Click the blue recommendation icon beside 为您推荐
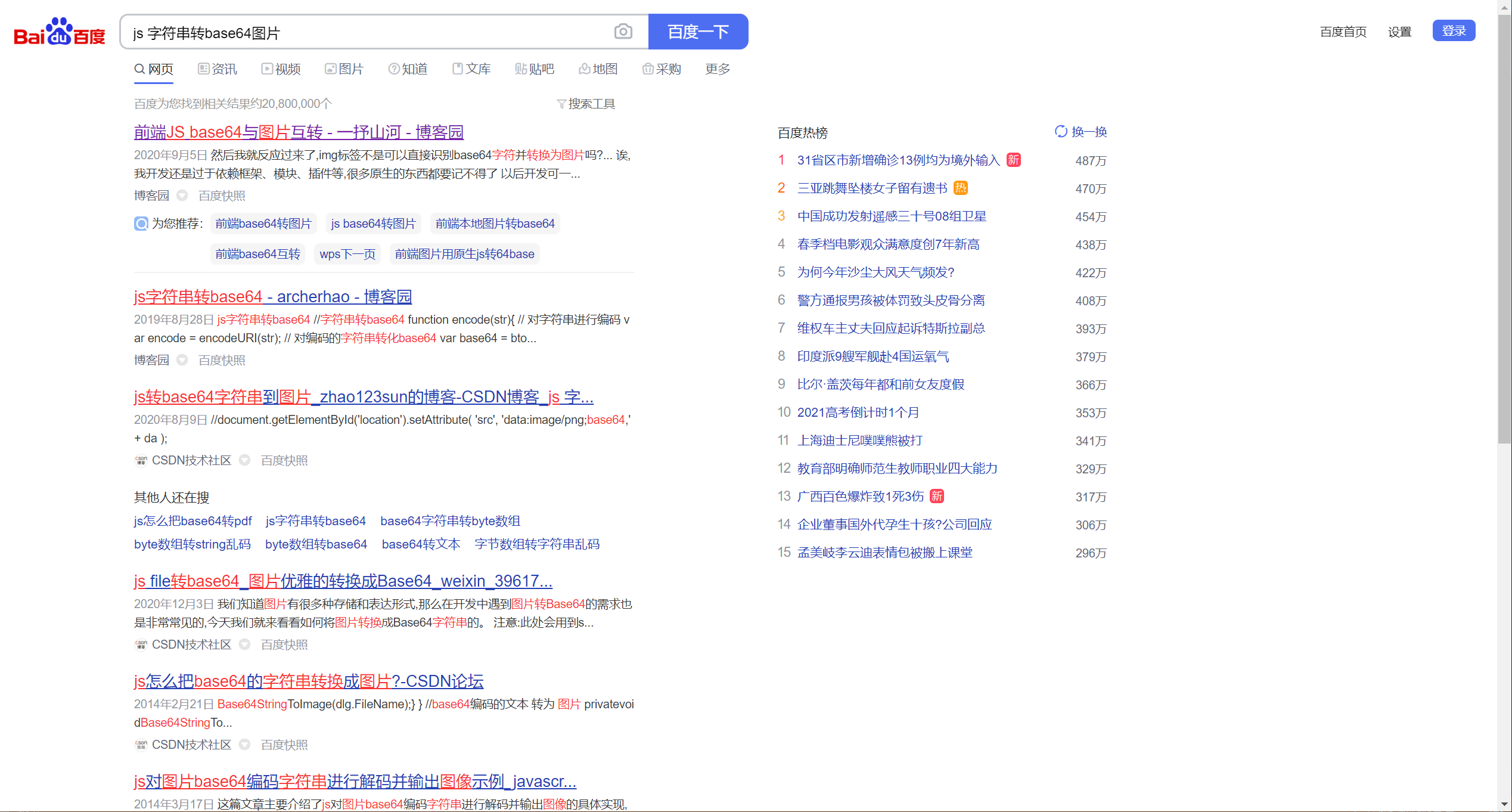The image size is (1512, 812). click(x=141, y=224)
